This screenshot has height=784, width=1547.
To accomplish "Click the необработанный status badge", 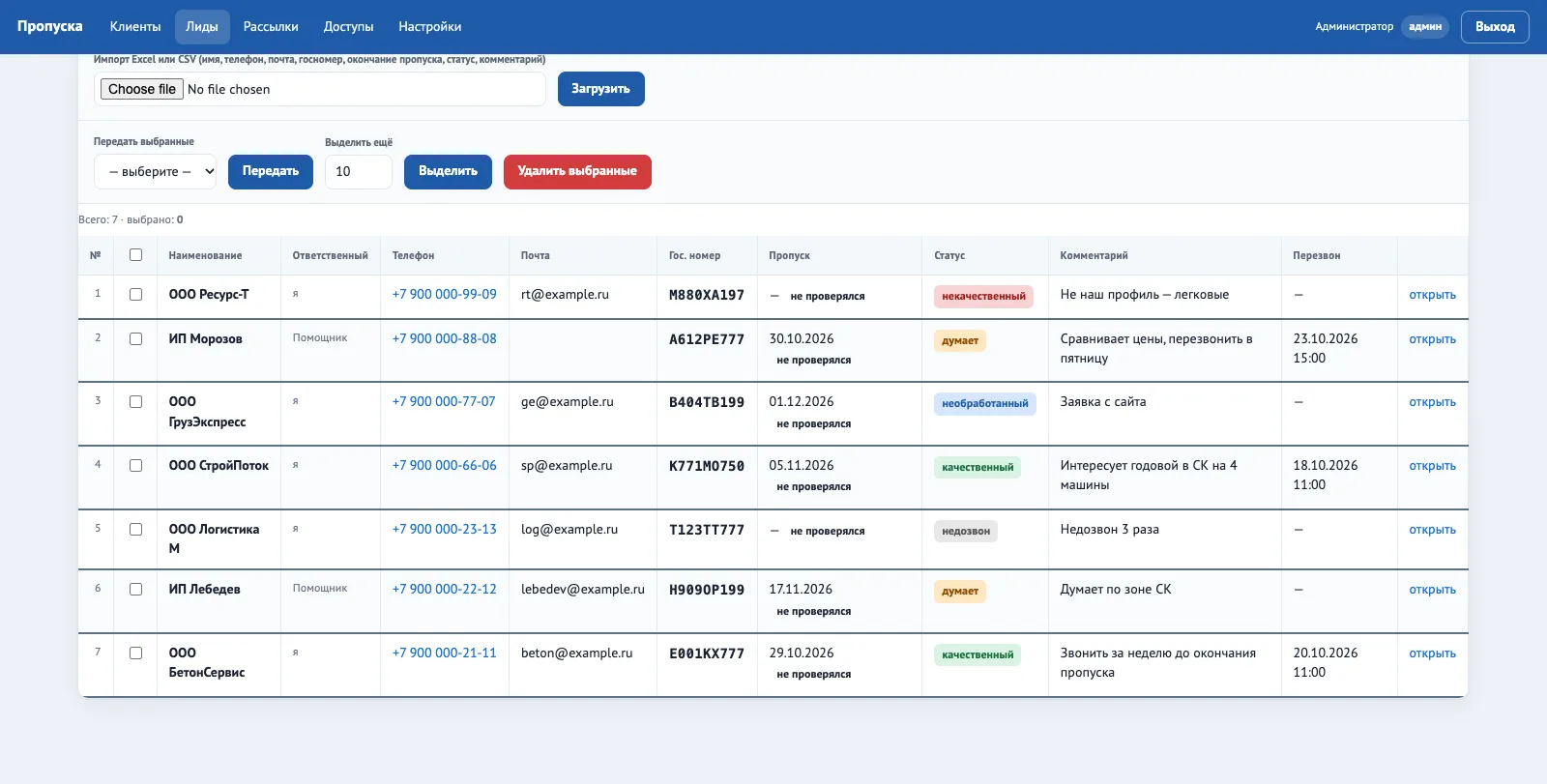I will click(x=984, y=404).
